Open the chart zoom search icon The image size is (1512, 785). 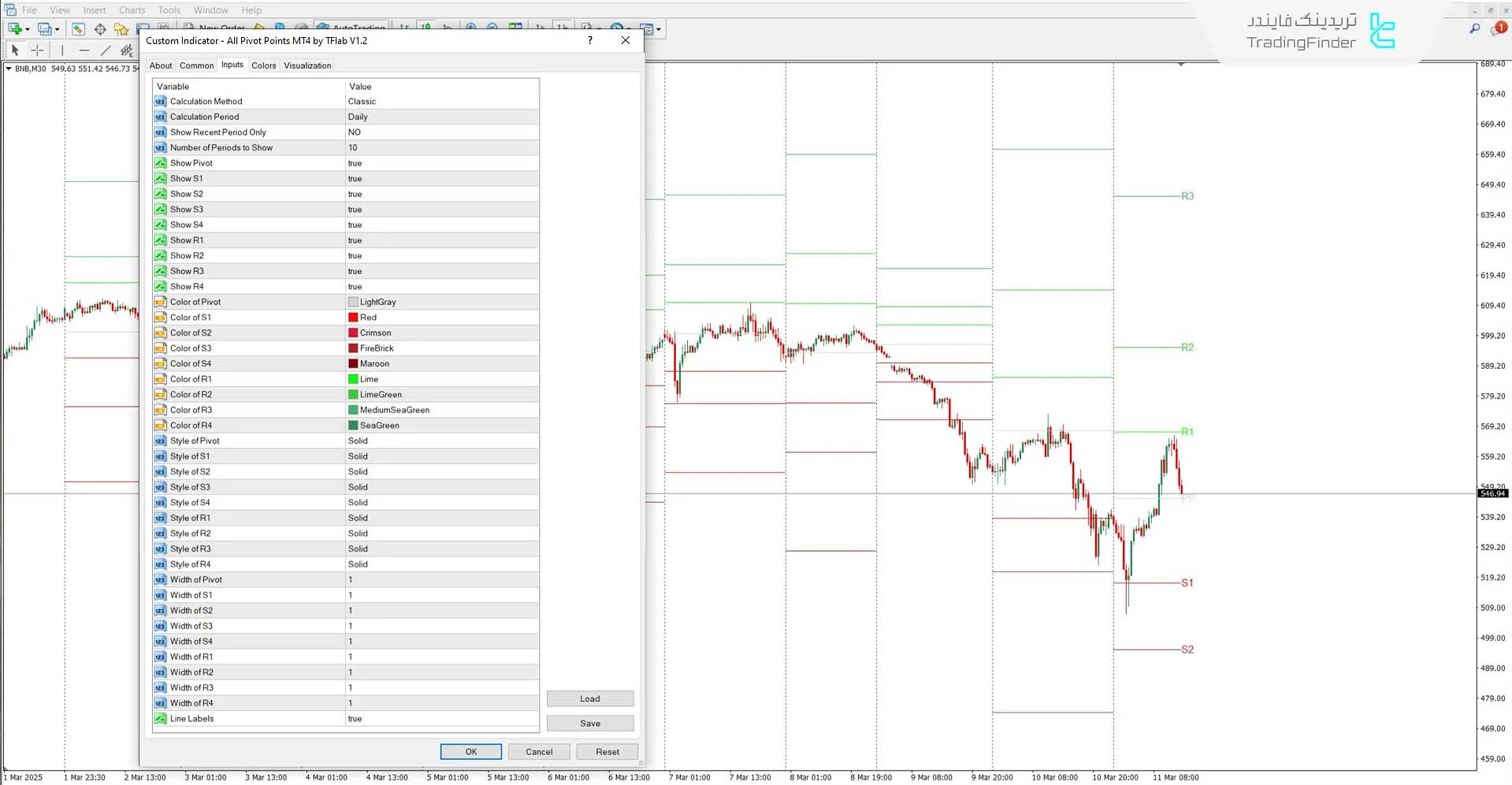click(1474, 28)
